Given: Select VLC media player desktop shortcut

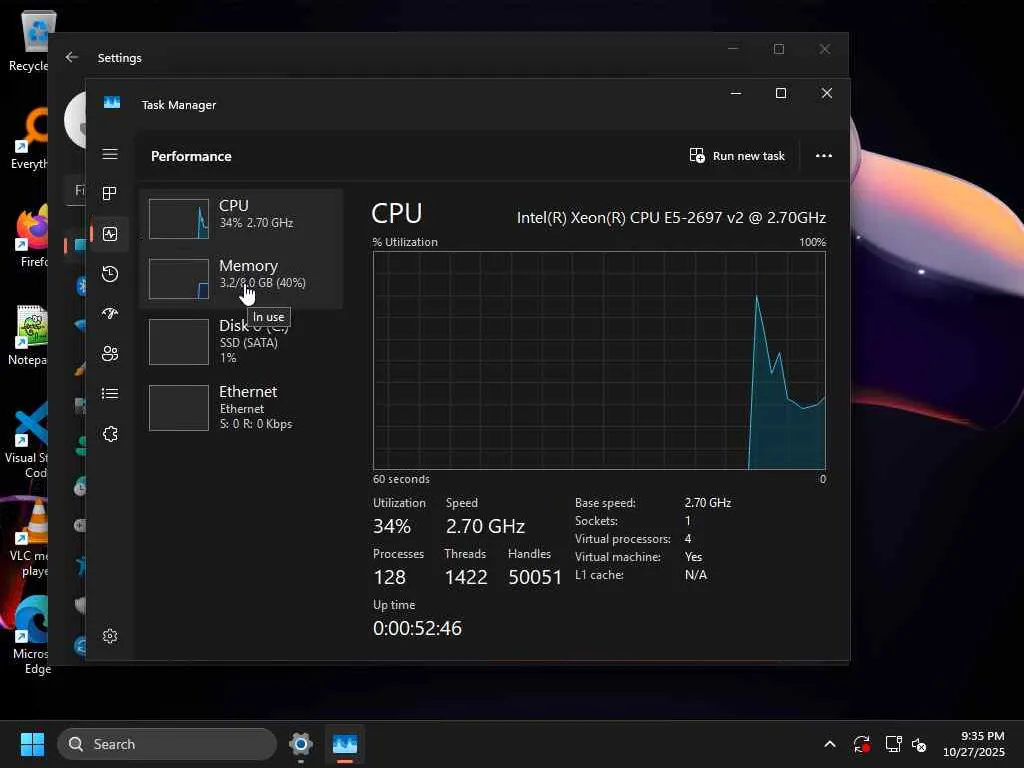Looking at the screenshot, I should pos(29,538).
